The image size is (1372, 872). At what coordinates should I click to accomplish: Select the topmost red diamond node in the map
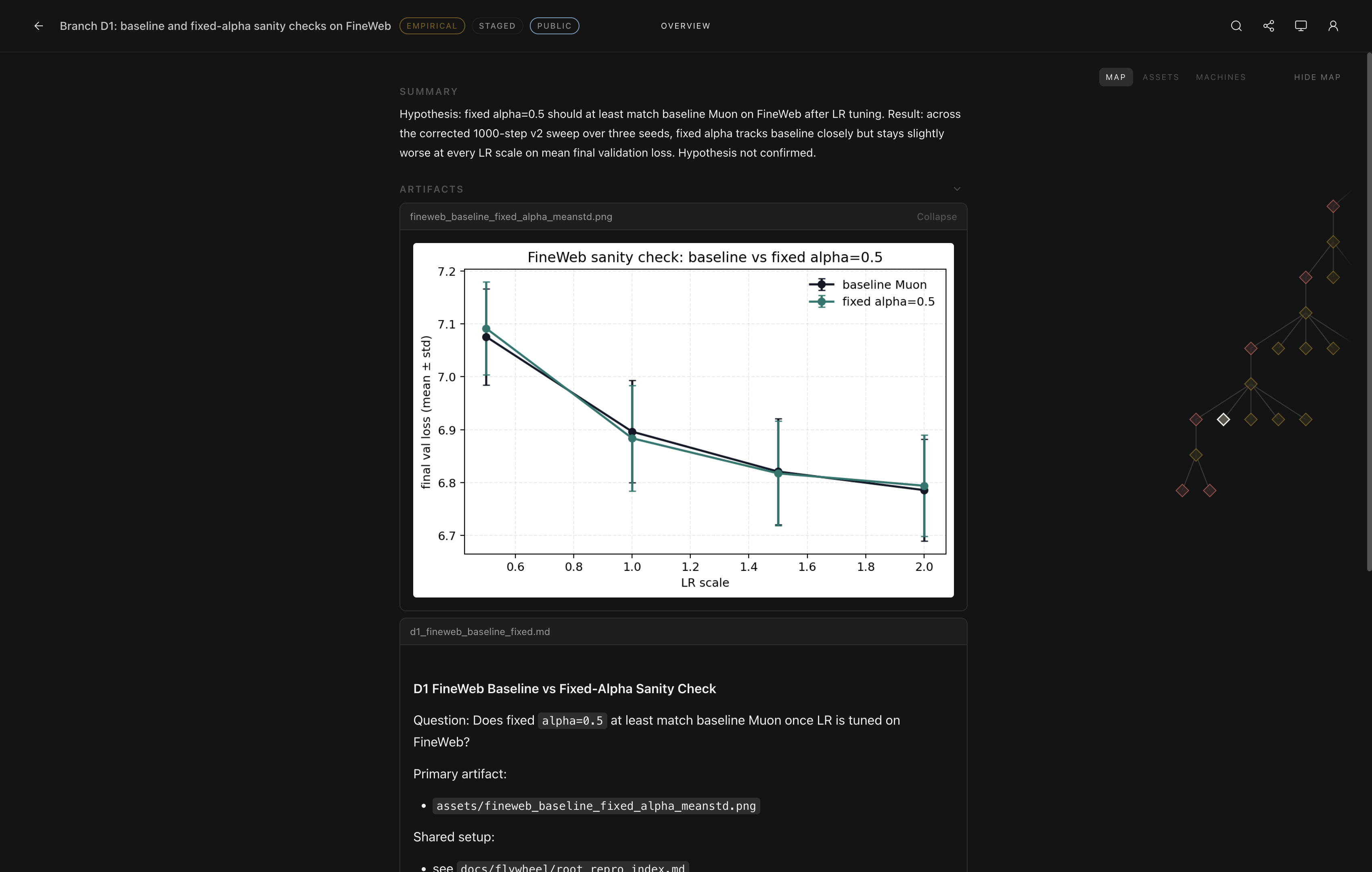(1333, 206)
